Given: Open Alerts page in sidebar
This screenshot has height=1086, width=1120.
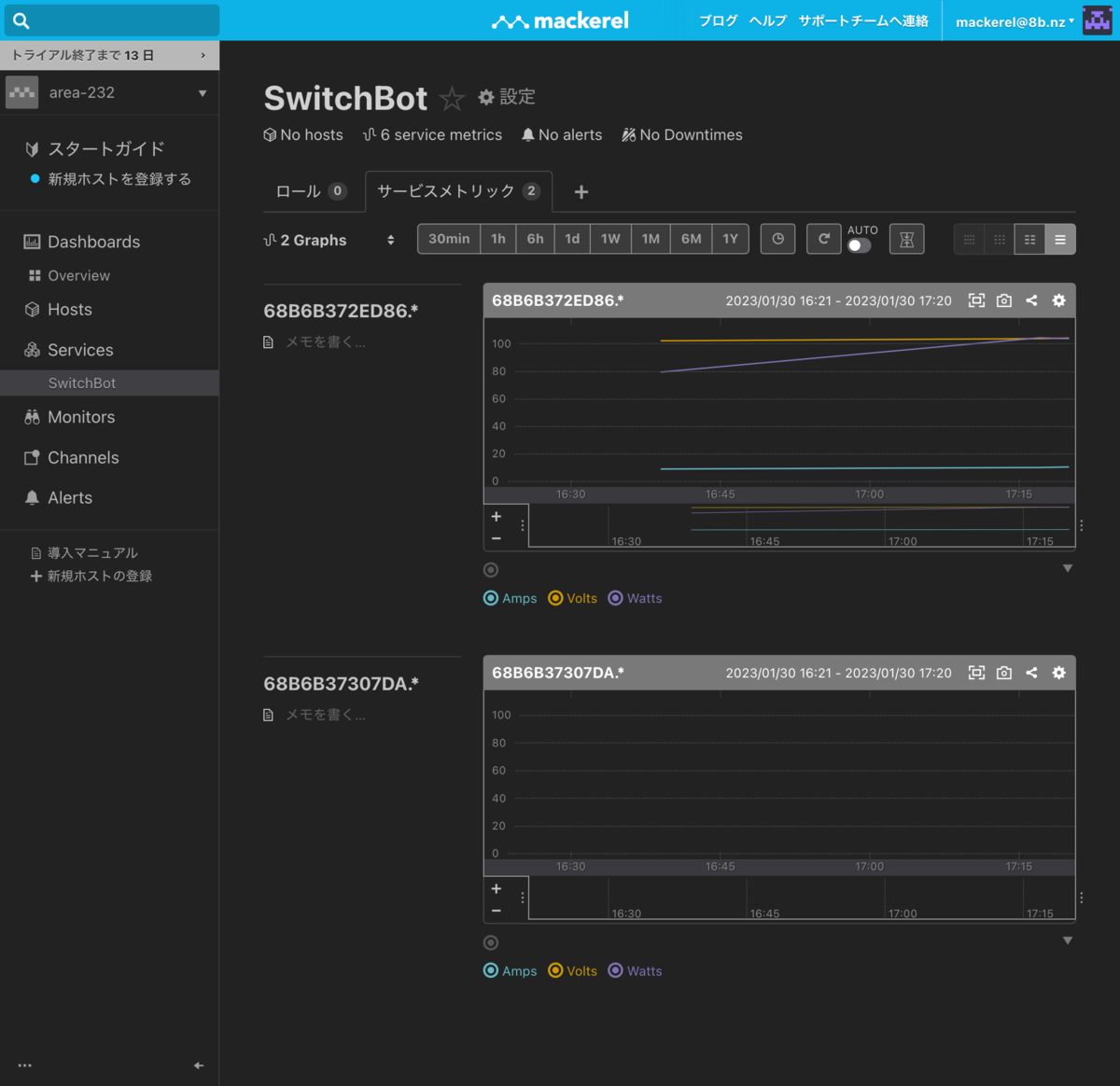Looking at the screenshot, I should [70, 498].
